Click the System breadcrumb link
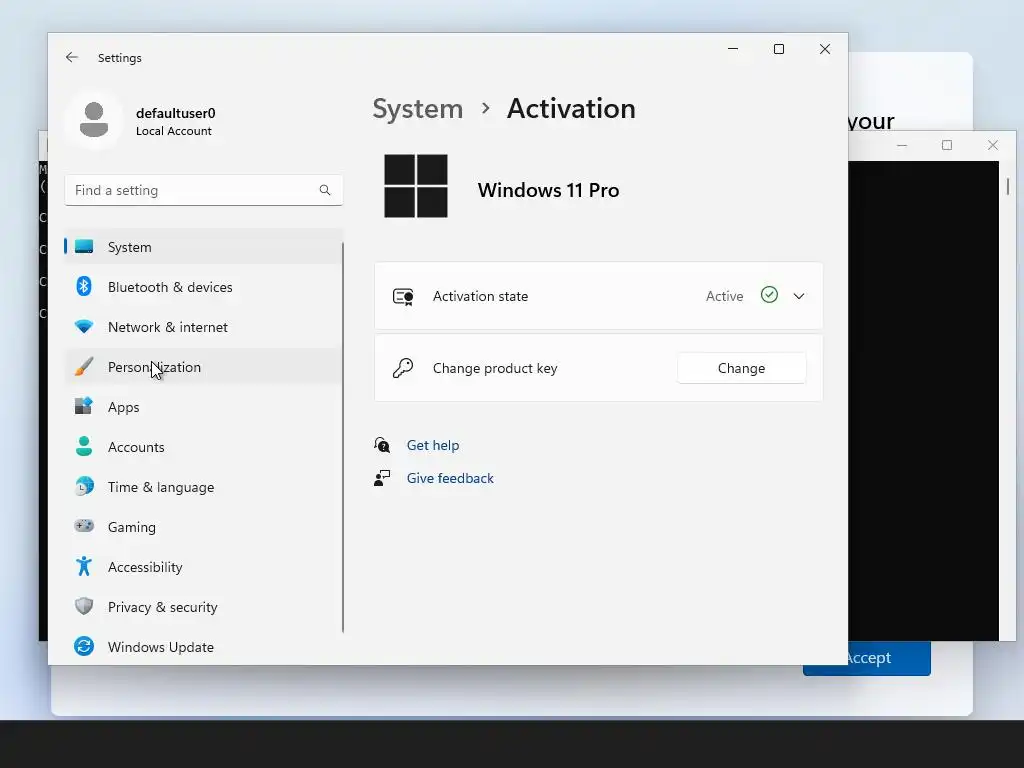The image size is (1024, 768). pyautogui.click(x=417, y=108)
